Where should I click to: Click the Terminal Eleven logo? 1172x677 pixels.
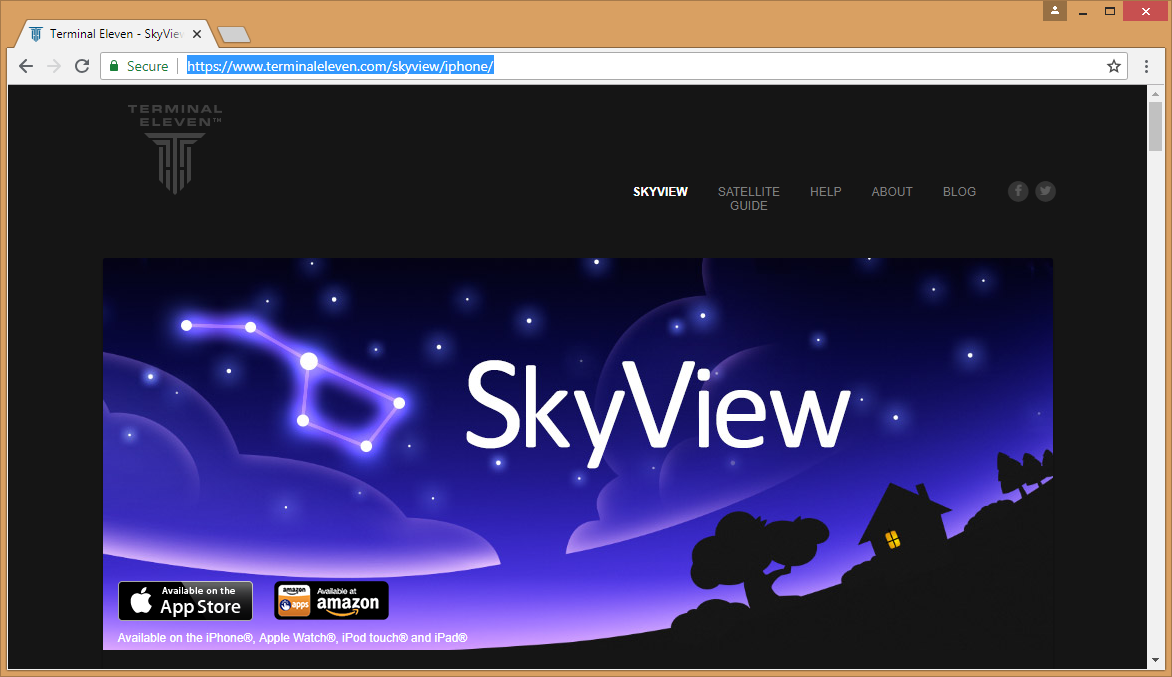pyautogui.click(x=175, y=149)
